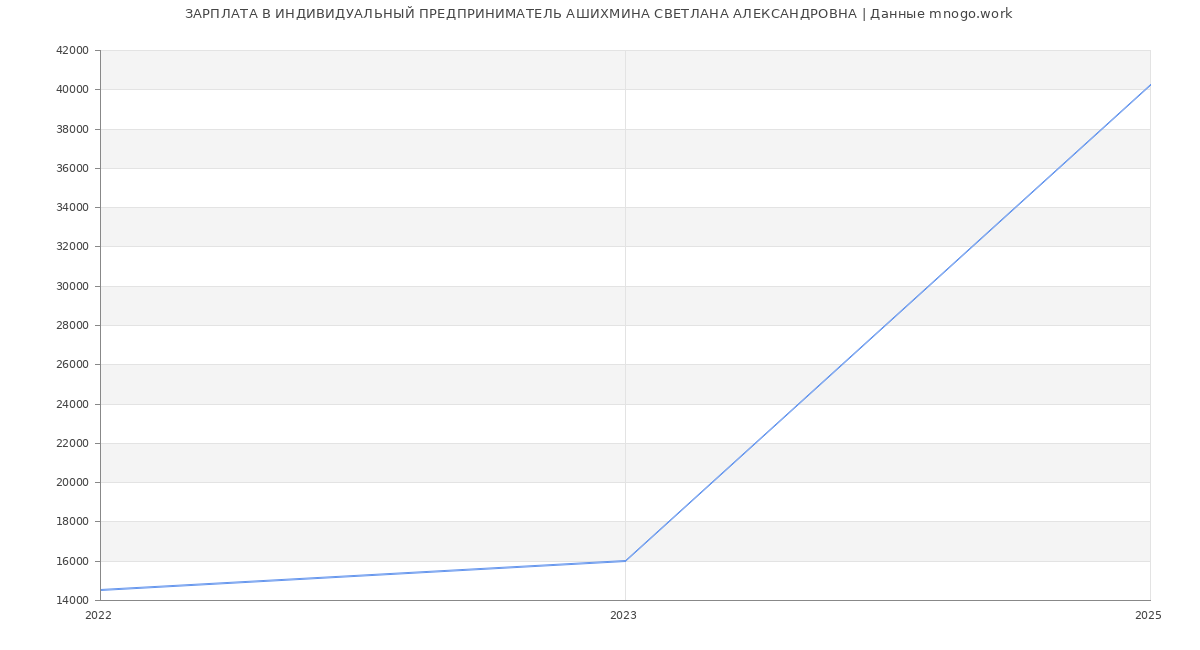
Task: Click the 34000 y-axis label
Action: (72, 208)
